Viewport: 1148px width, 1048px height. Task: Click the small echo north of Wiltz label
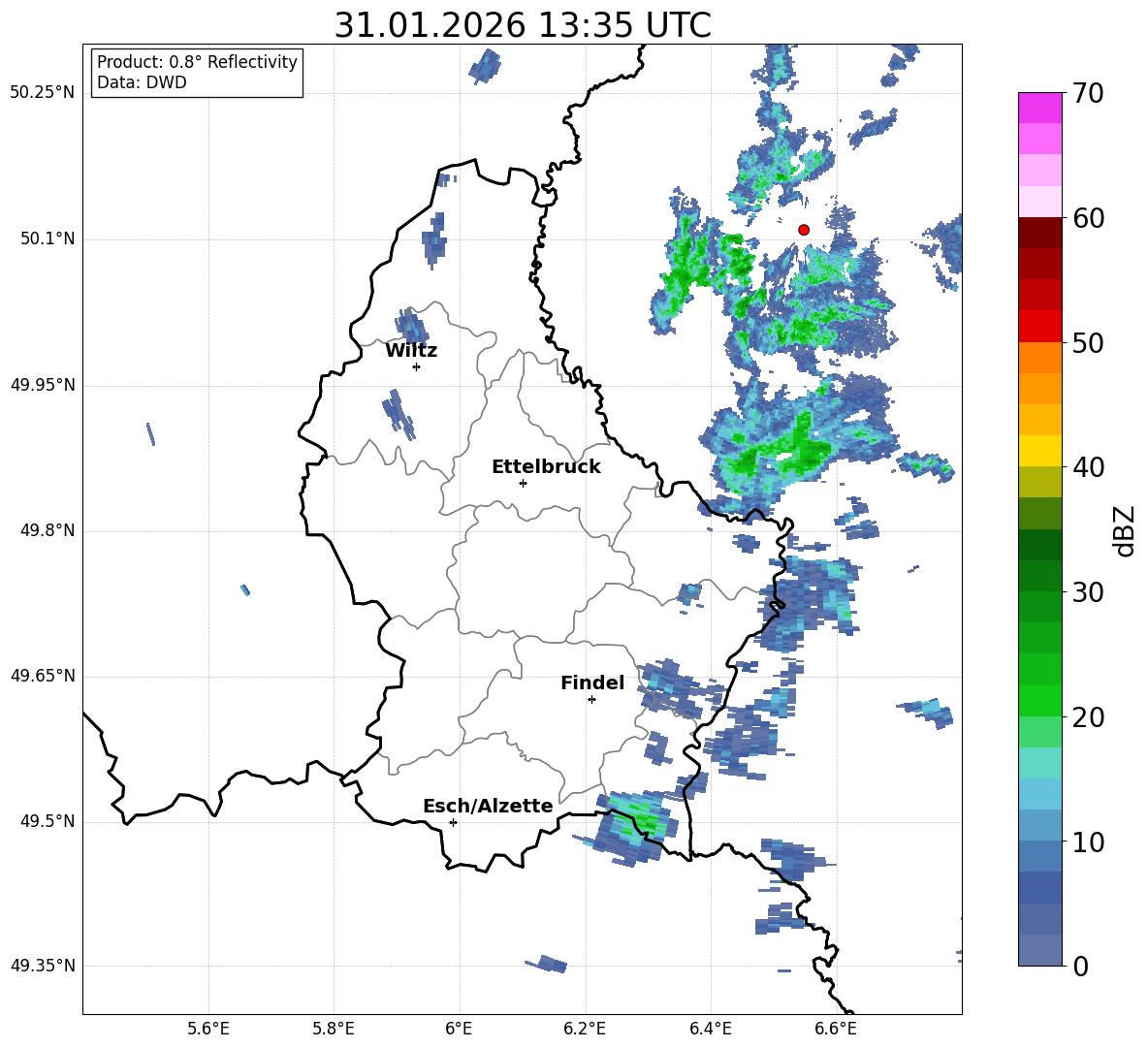point(411,325)
